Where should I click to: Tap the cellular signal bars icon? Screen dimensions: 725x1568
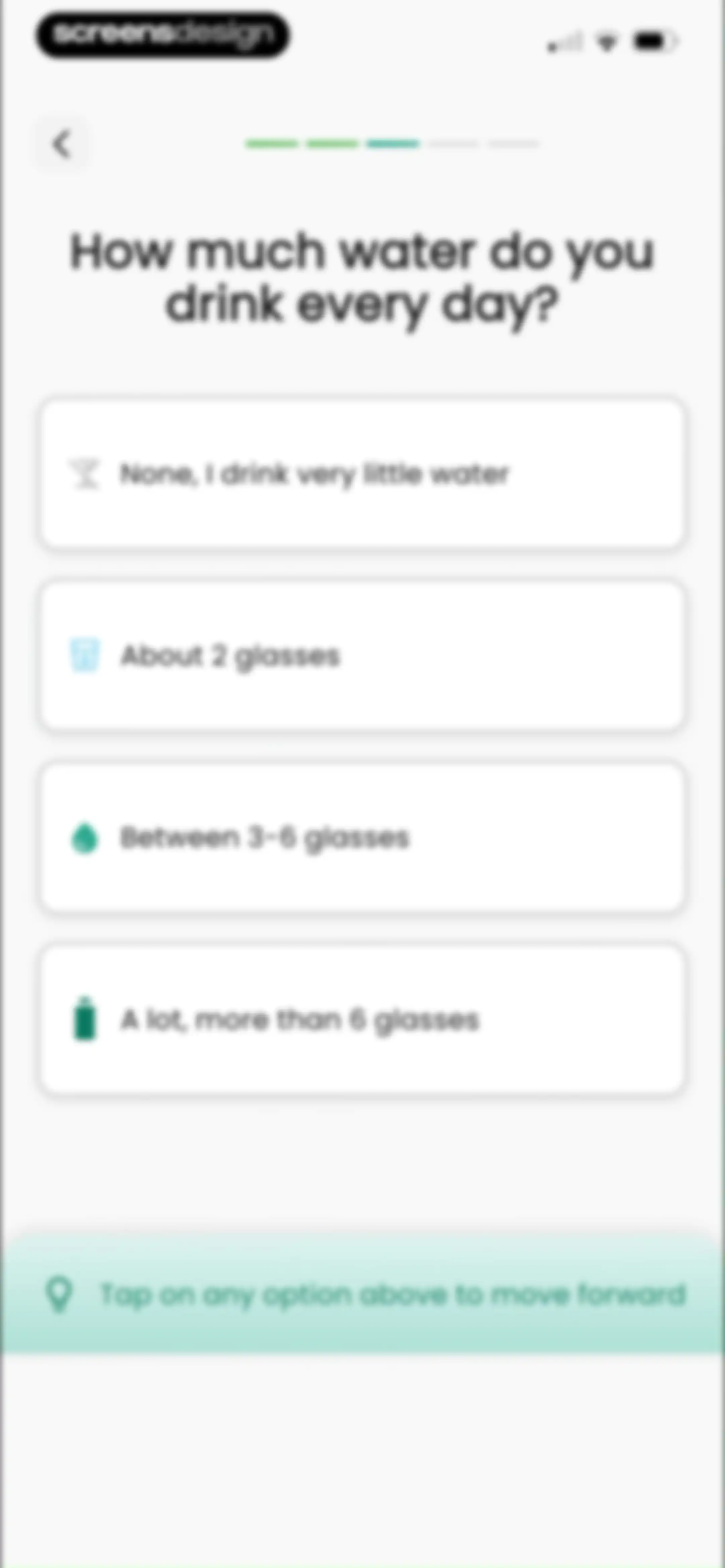click(x=564, y=43)
